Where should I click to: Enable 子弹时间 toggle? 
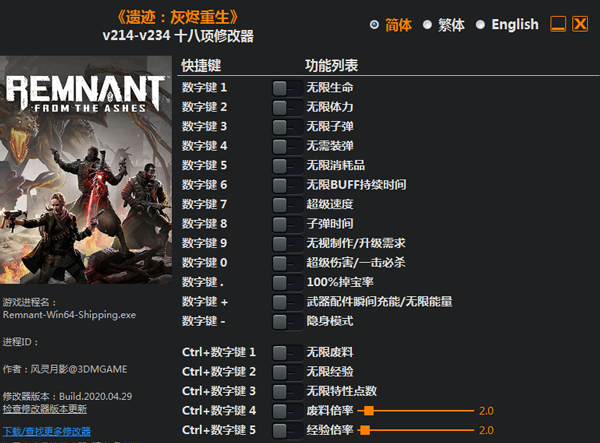pos(287,224)
